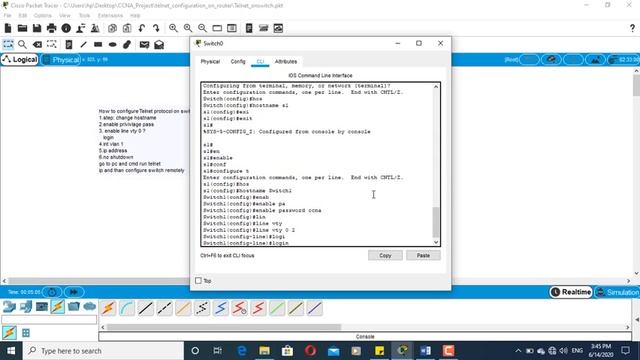The image size is (640, 360).
Task: Select the phone dotted cable type
Action: (202, 308)
